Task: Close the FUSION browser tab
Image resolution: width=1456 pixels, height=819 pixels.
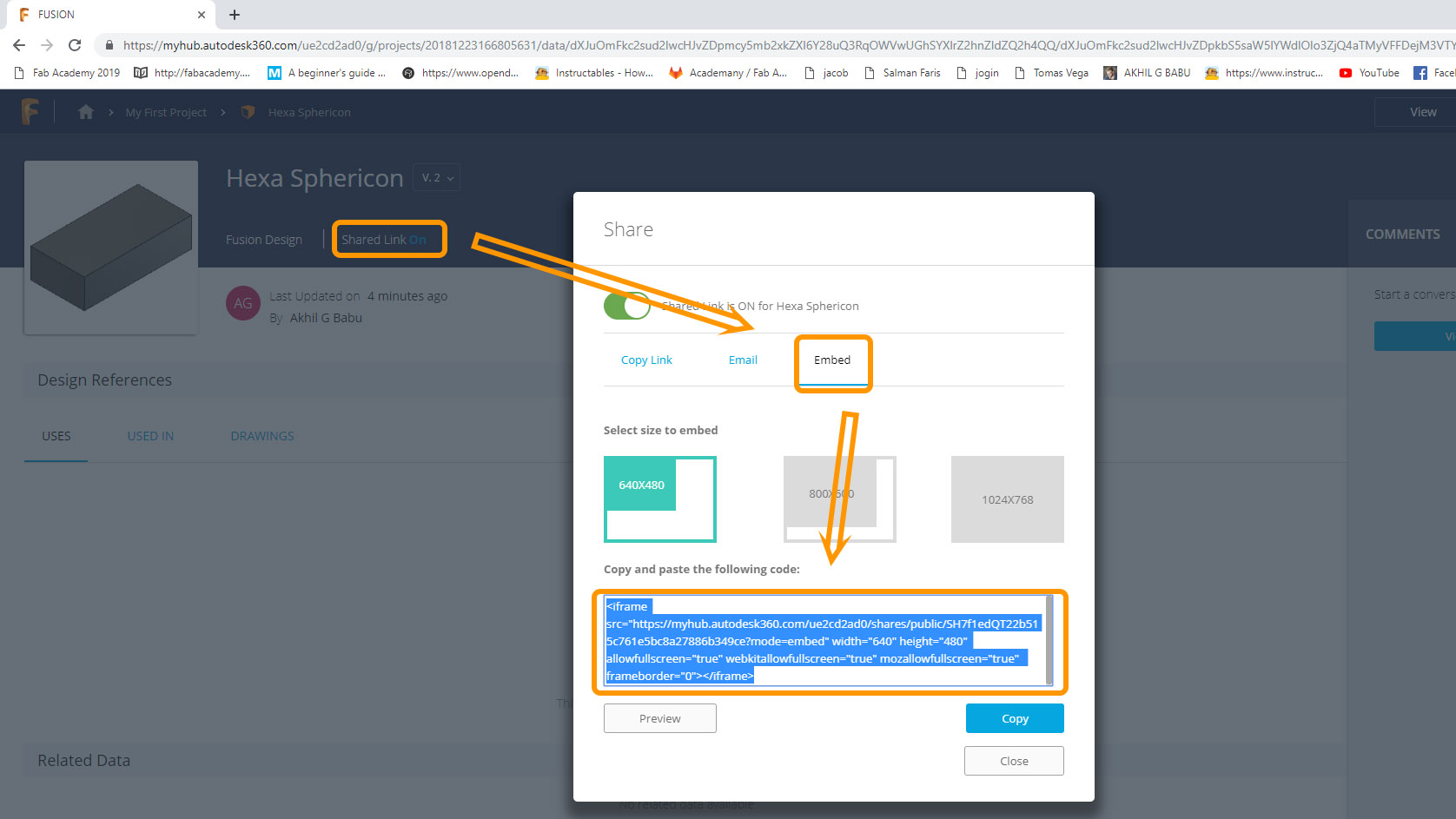Action: coord(202,15)
